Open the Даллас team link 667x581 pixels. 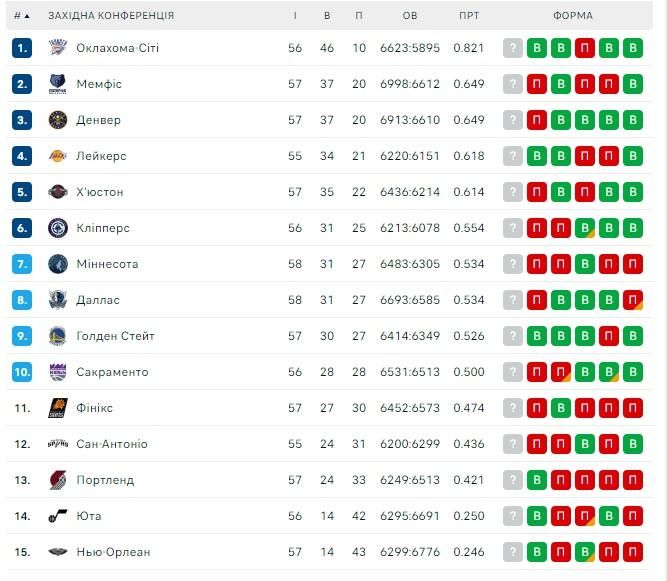coord(98,300)
